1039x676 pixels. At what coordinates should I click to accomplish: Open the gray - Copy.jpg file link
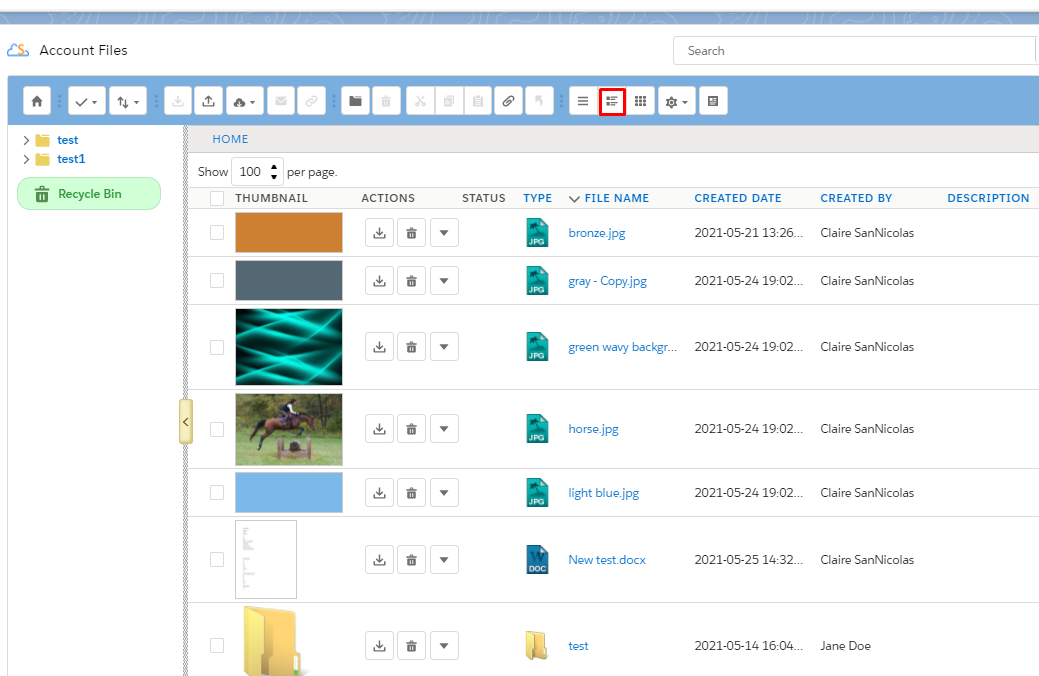pyautogui.click(x=607, y=281)
